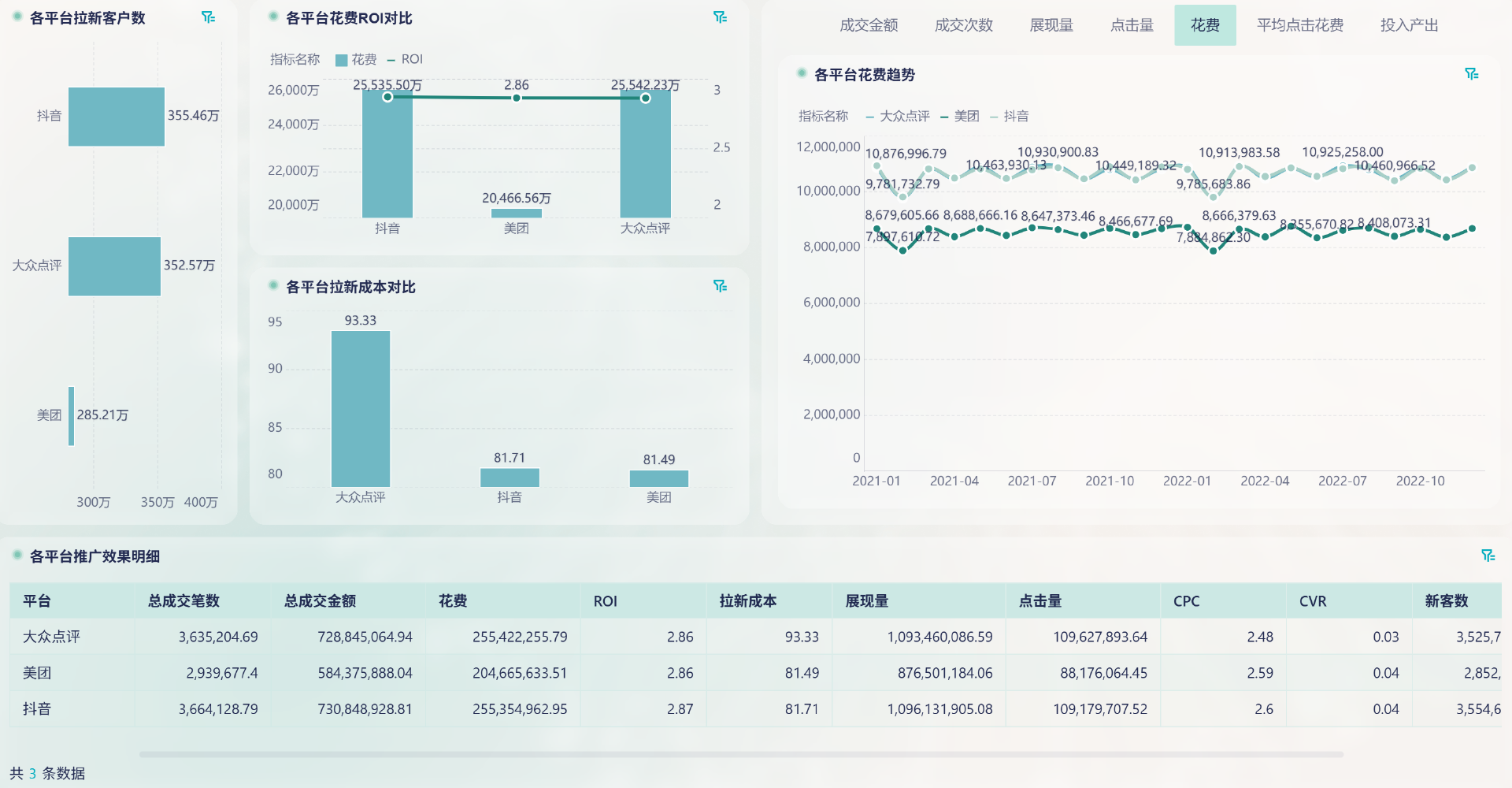Viewport: 1512px width, 788px height.
Task: Click filter icon on 各平台推广效果明细 table
Action: click(1488, 556)
